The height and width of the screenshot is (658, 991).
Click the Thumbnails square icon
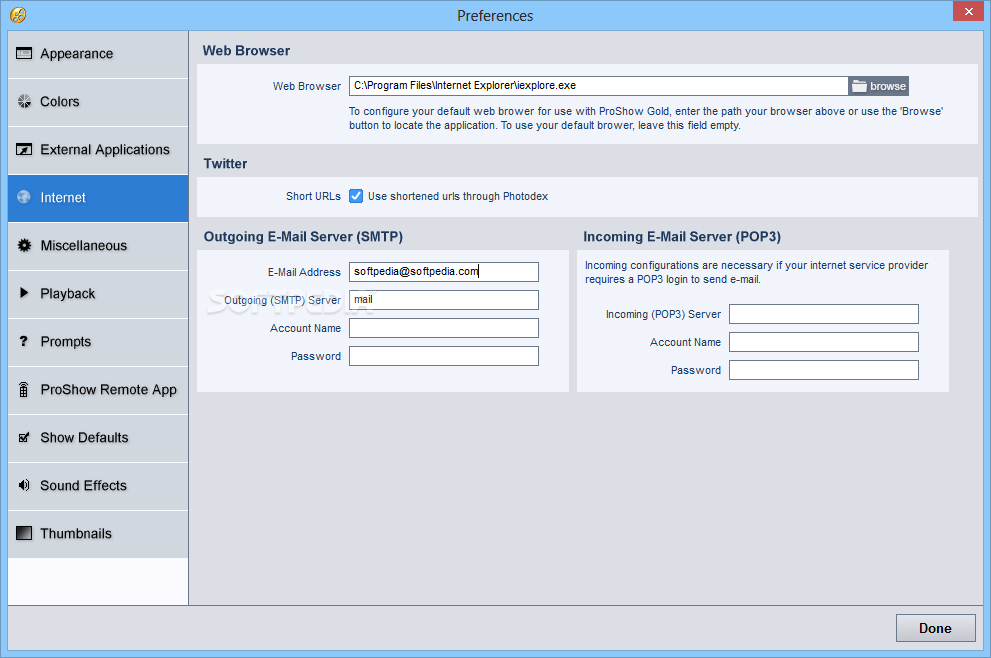(x=24, y=533)
